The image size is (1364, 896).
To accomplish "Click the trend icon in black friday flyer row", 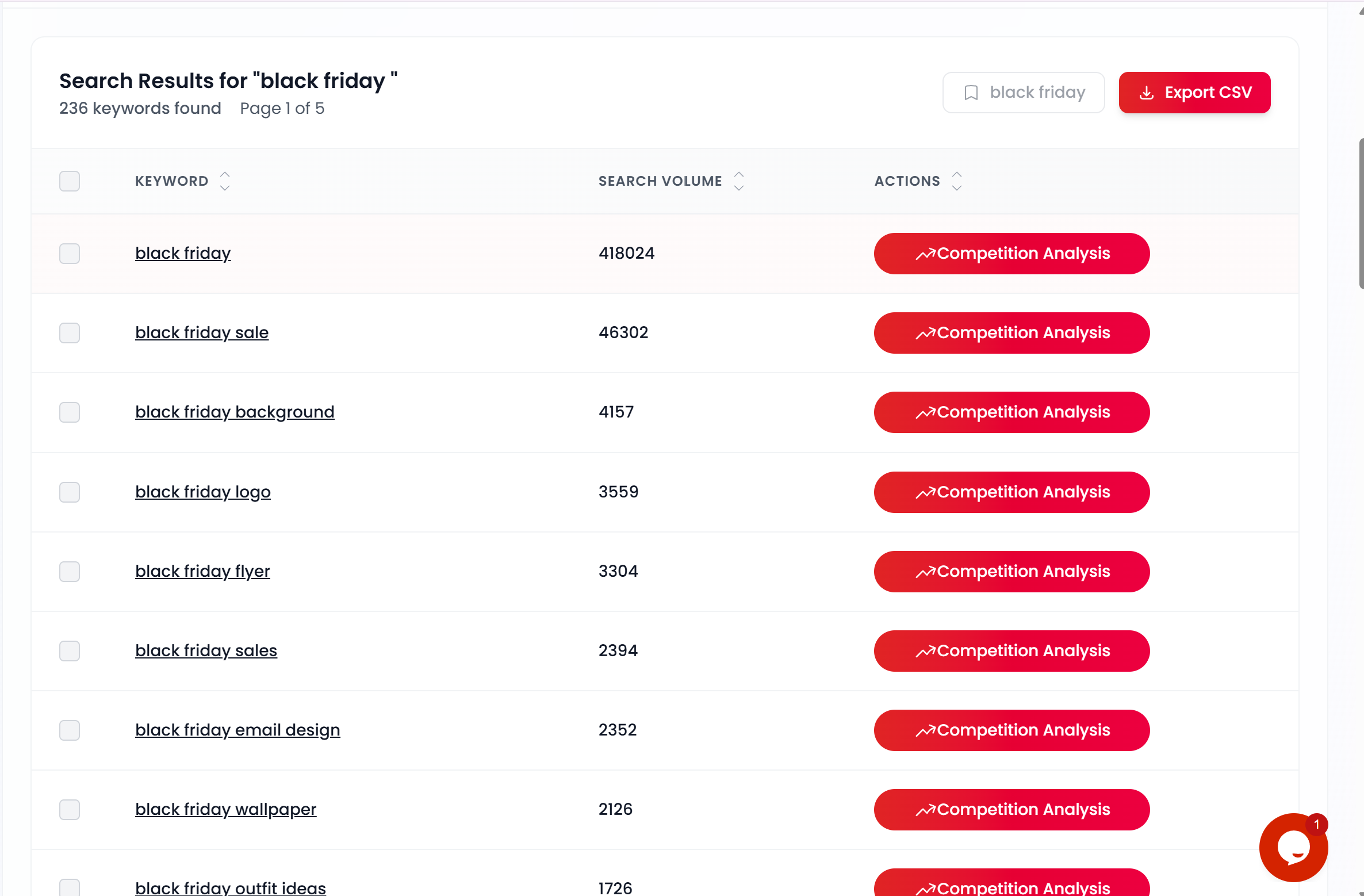I will (x=925, y=572).
